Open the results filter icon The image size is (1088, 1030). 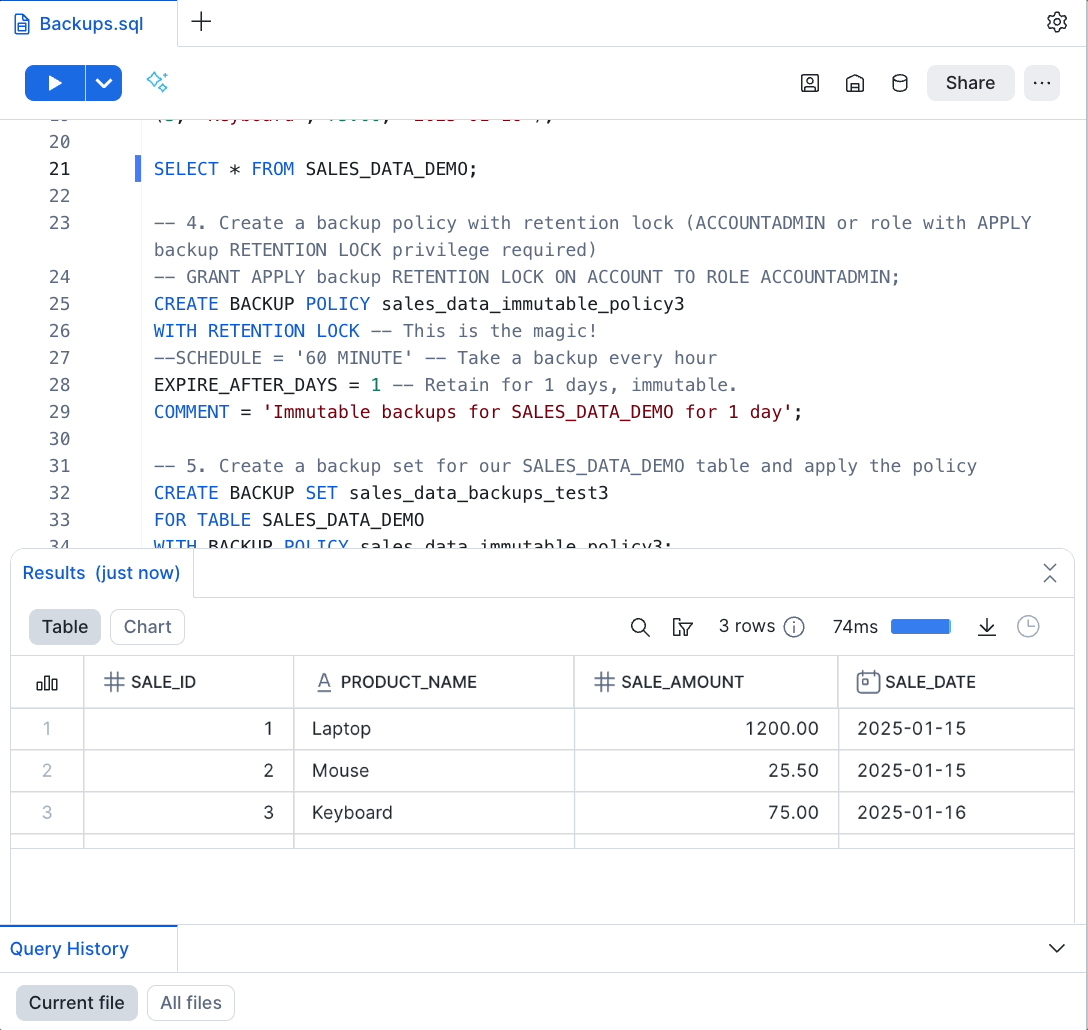[683, 627]
